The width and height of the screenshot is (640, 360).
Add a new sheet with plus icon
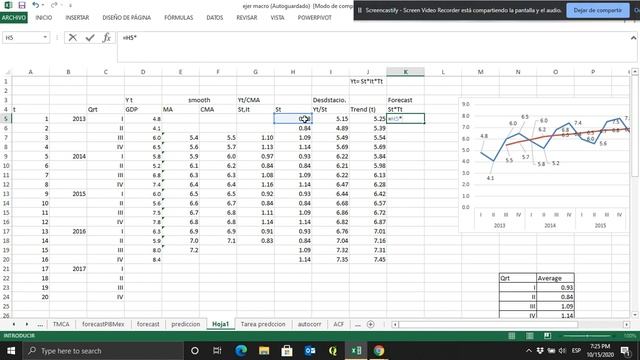pos(371,324)
